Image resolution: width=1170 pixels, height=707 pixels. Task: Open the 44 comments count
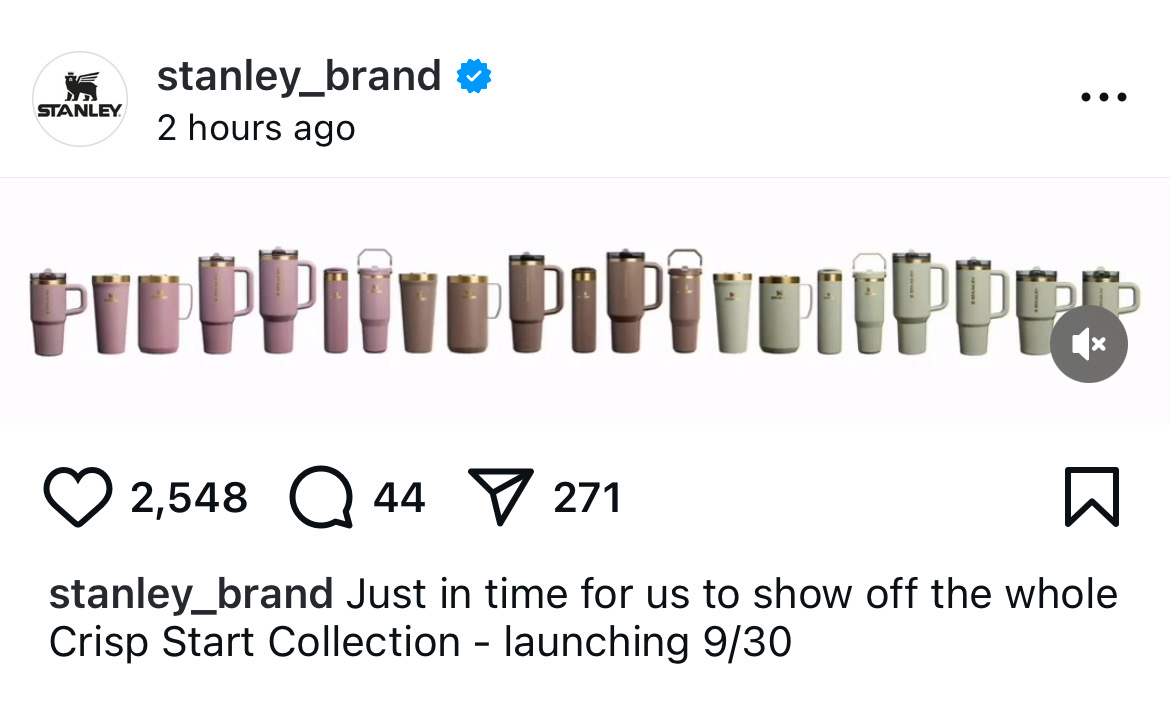[399, 497]
